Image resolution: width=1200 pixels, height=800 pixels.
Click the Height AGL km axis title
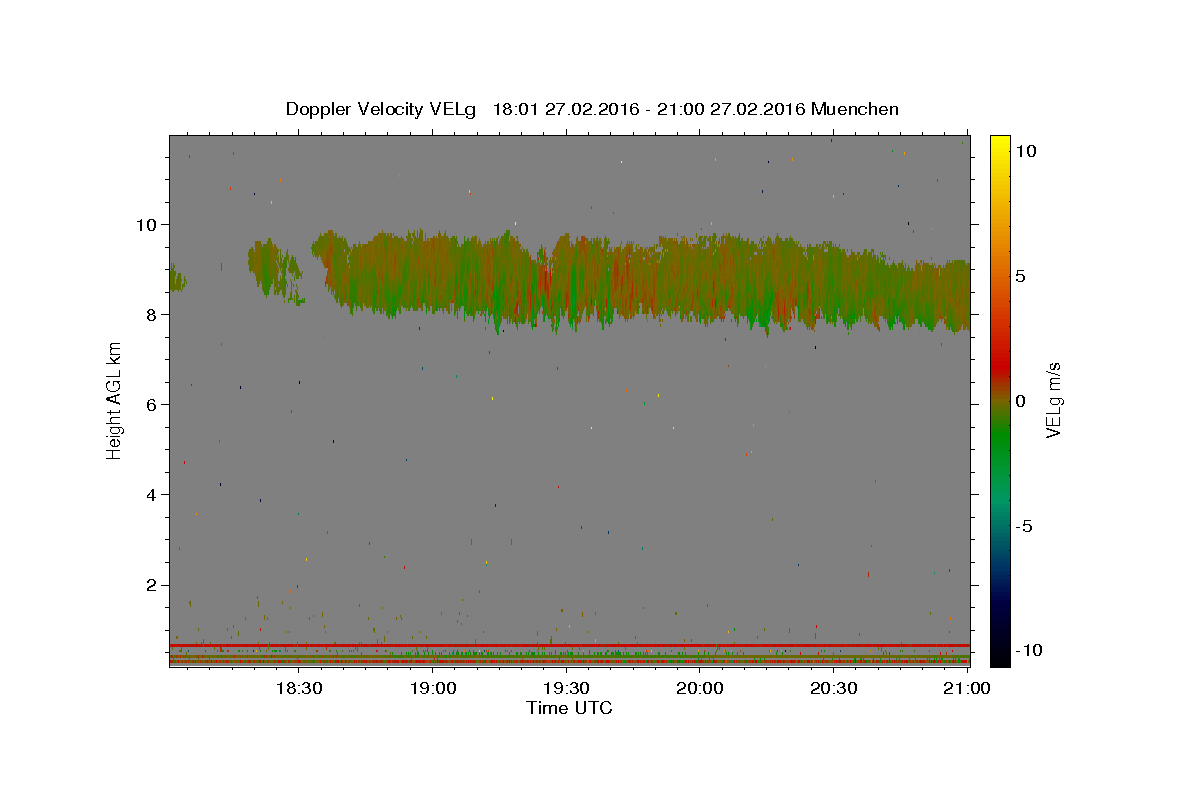[115, 400]
